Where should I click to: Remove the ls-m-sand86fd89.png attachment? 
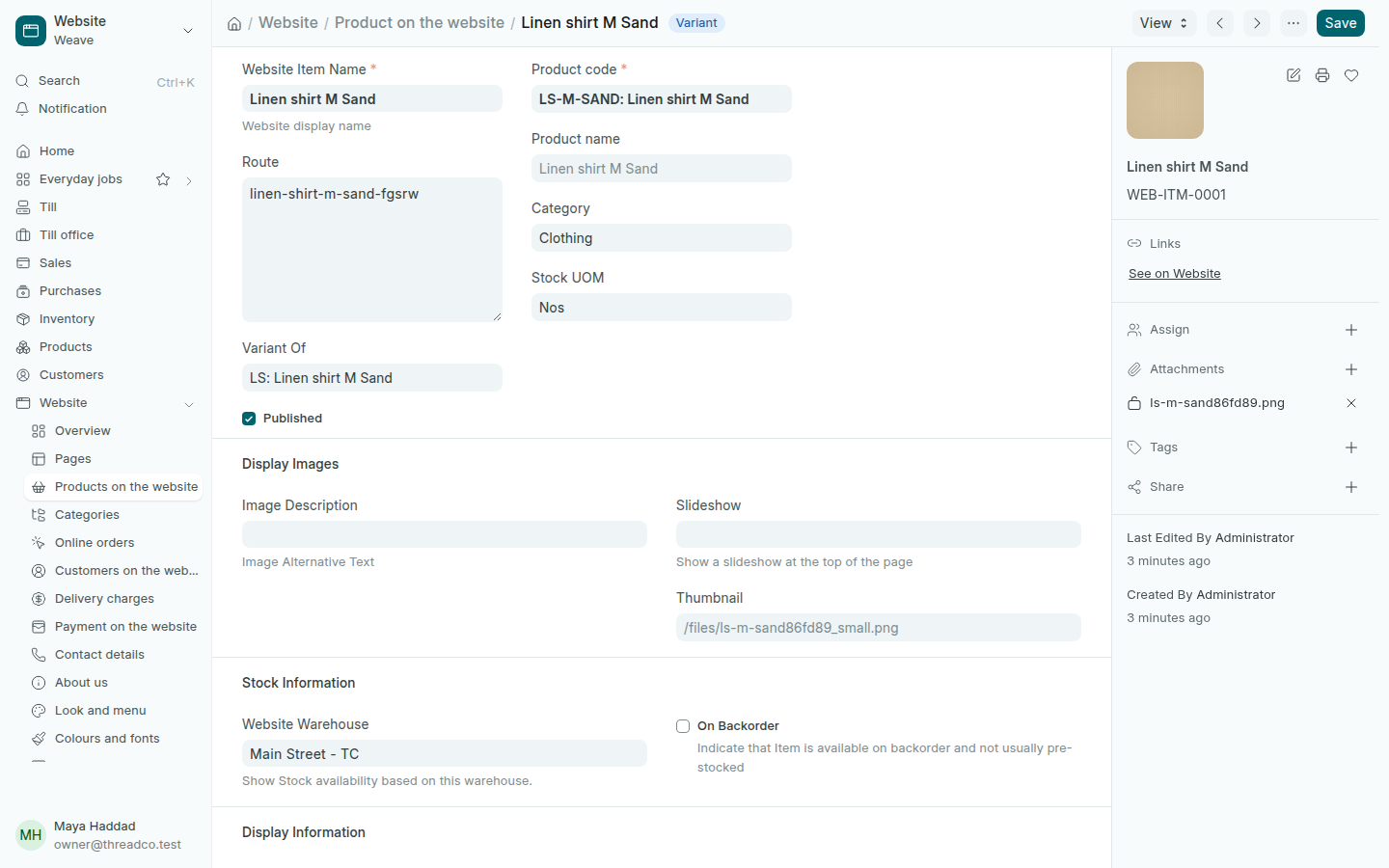1351,403
